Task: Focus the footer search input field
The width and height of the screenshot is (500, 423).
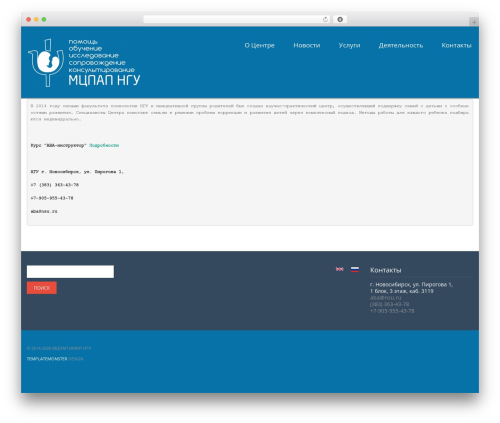Action: [70, 272]
